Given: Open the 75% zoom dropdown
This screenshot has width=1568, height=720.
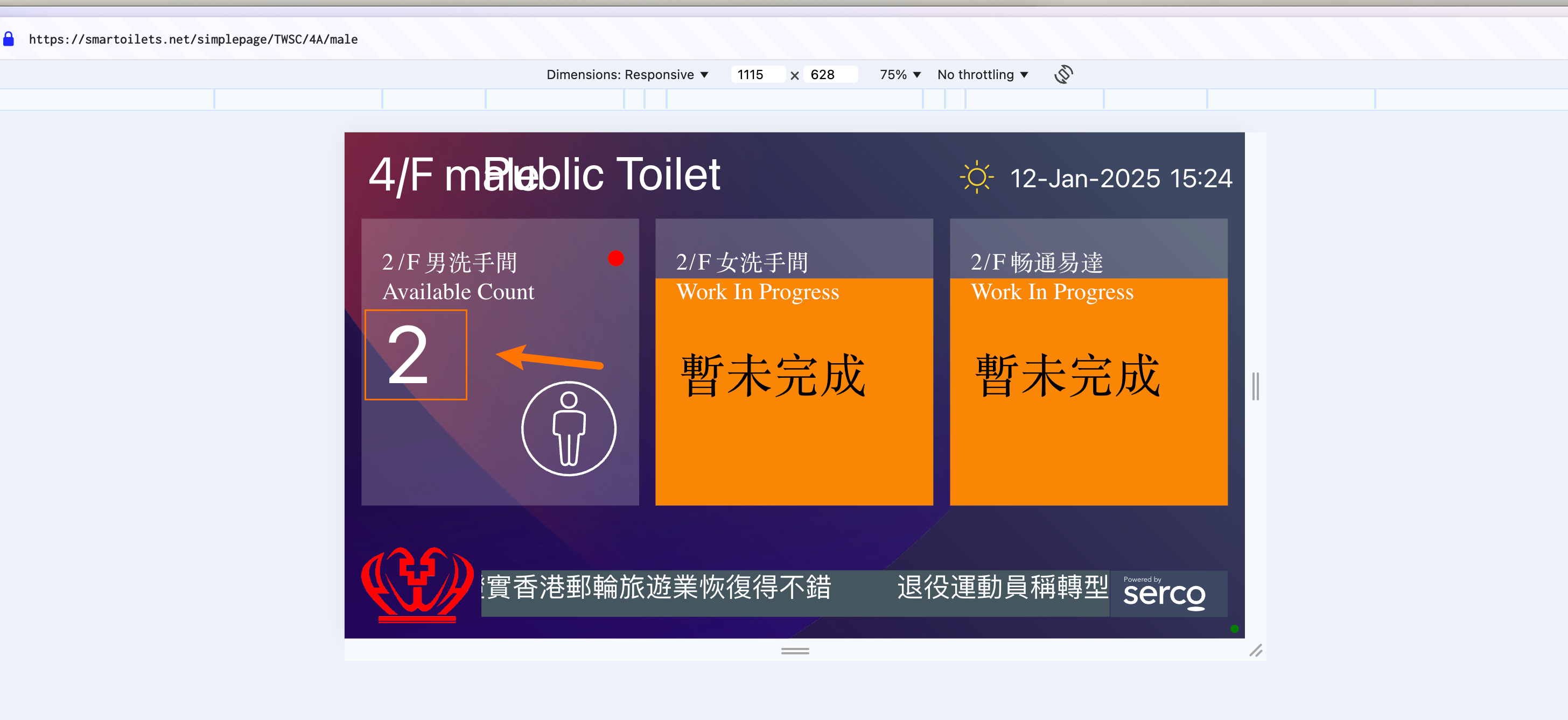Looking at the screenshot, I should pyautogui.click(x=900, y=75).
